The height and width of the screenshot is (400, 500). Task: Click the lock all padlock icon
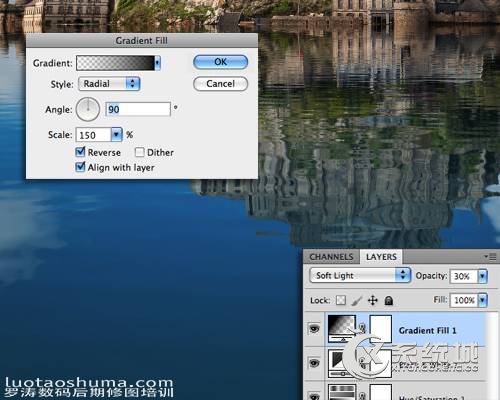pyautogui.click(x=388, y=301)
